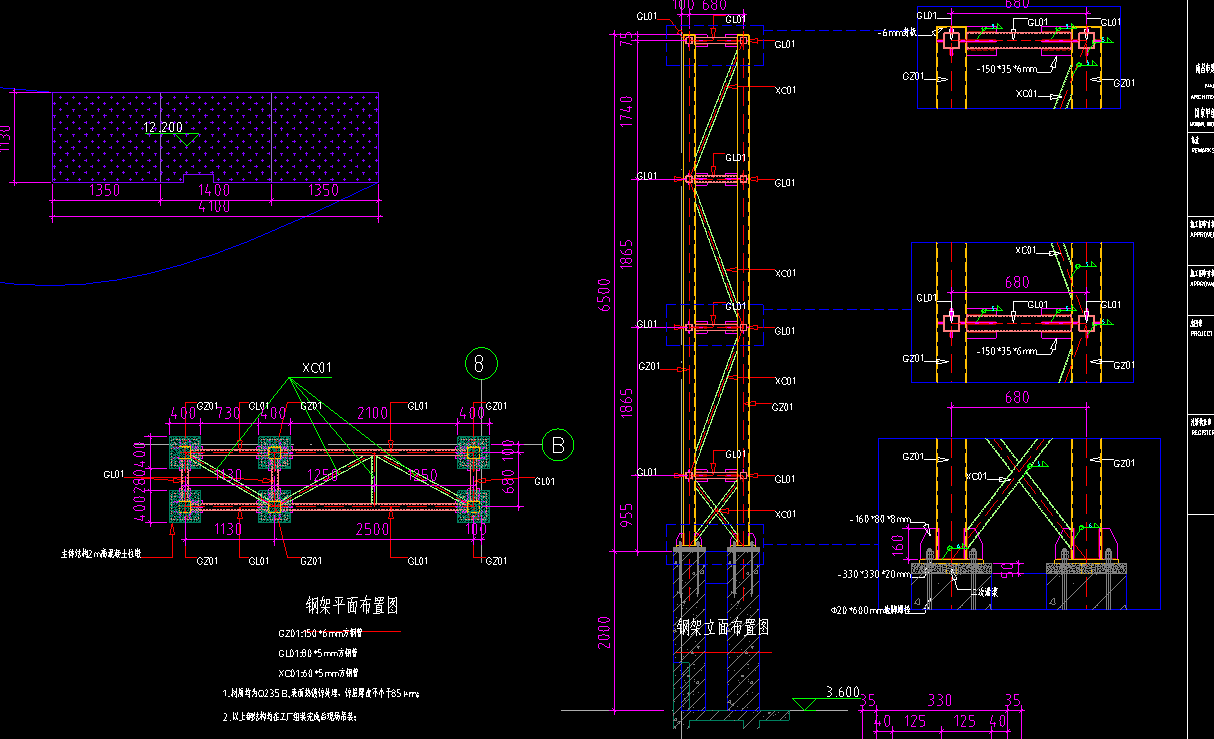Click the 4100 overall dimension text
This screenshot has height=739, width=1214.
(x=214, y=207)
